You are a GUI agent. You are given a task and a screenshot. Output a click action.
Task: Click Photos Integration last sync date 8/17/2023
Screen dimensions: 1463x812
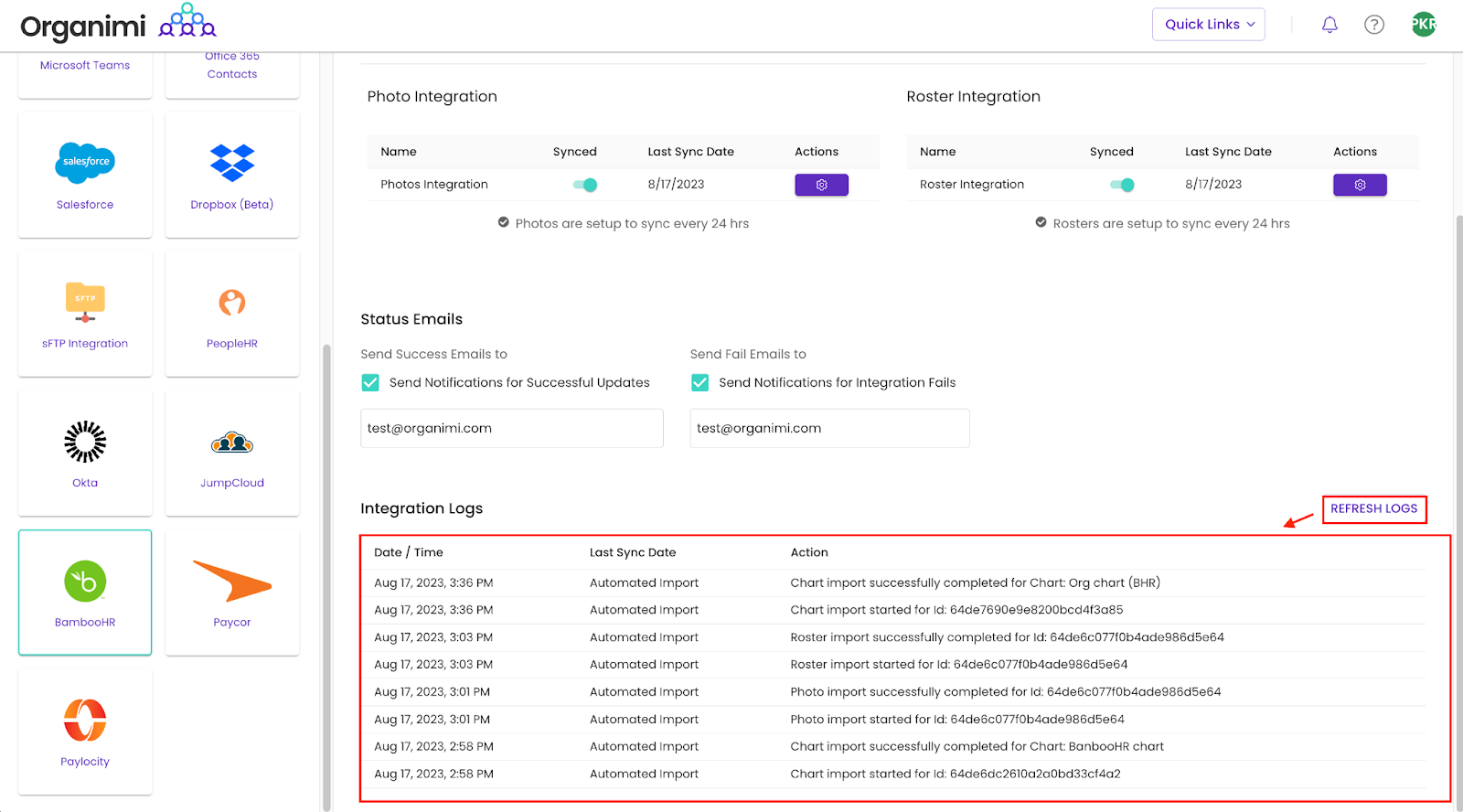[676, 185]
